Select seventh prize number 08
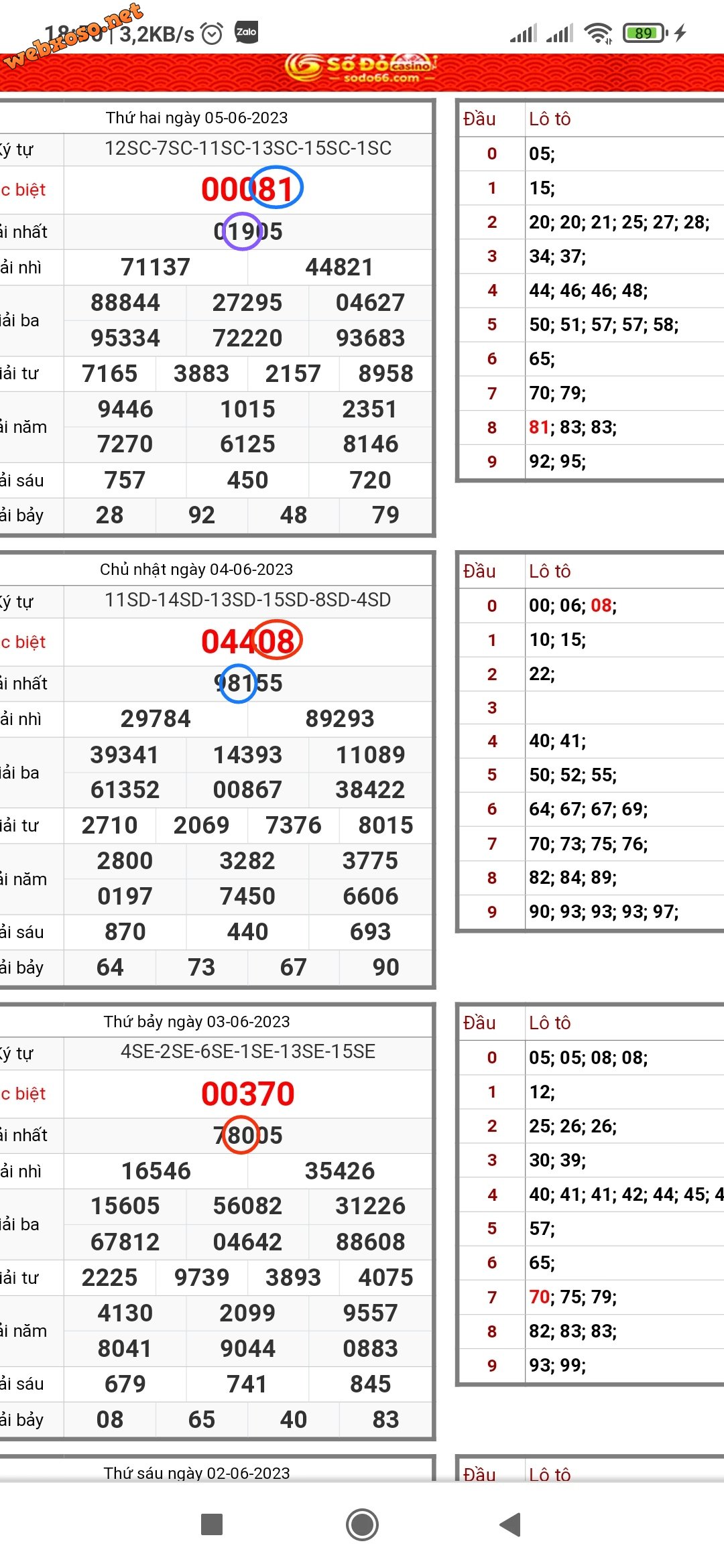This screenshot has height=1568, width=724. coord(109,1420)
